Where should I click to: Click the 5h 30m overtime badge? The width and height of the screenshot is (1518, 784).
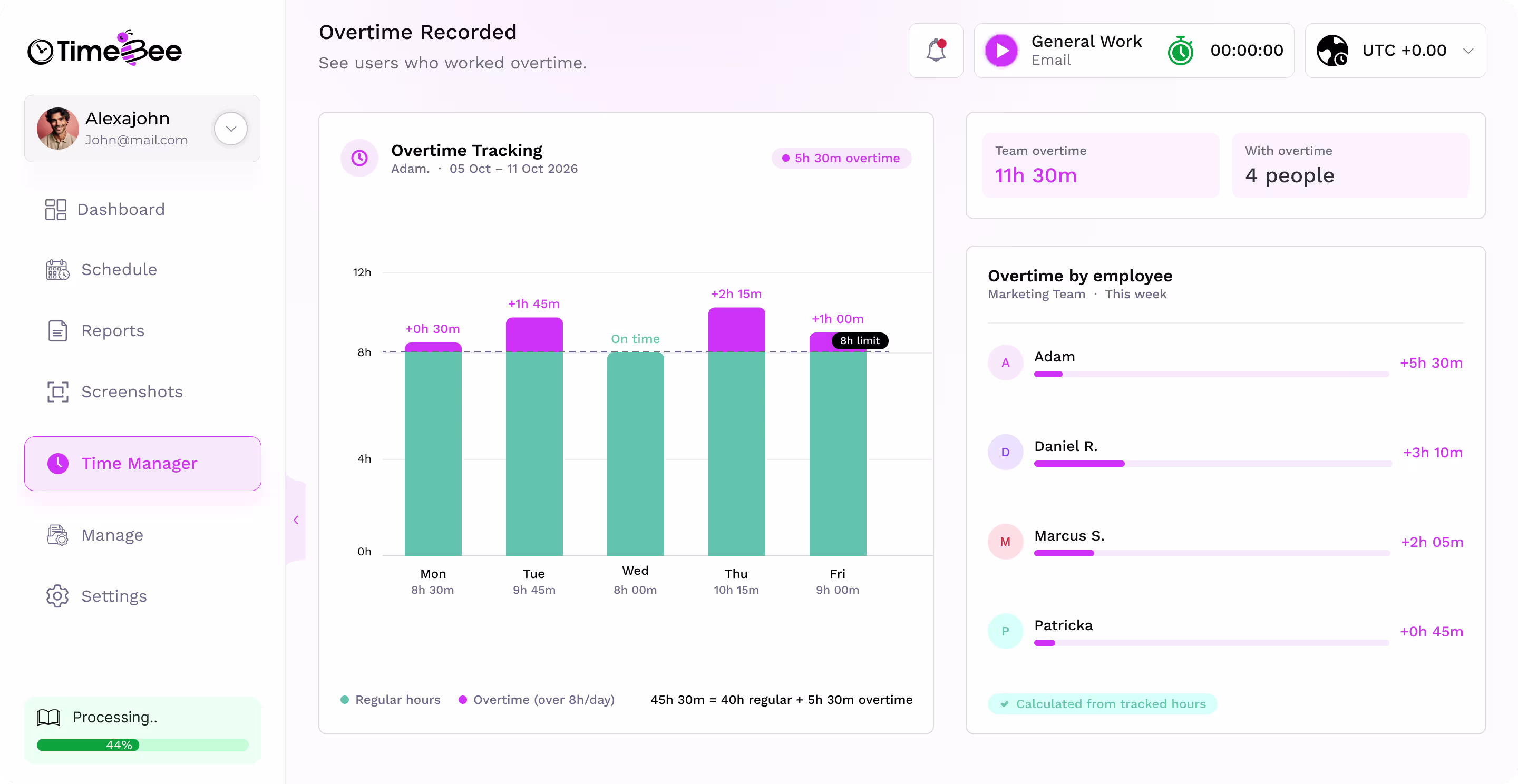click(842, 158)
